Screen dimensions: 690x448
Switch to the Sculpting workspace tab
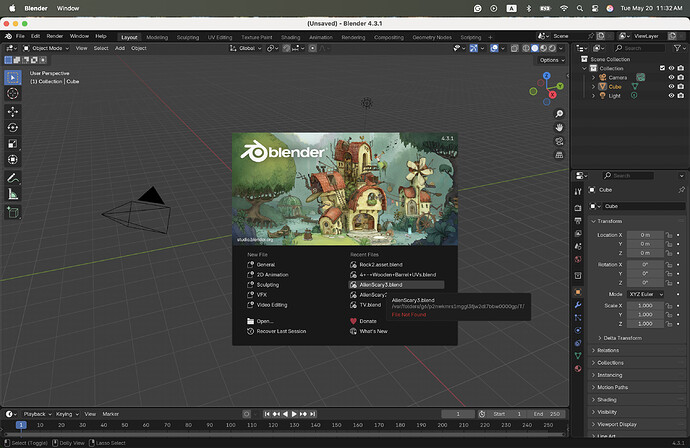click(x=188, y=37)
